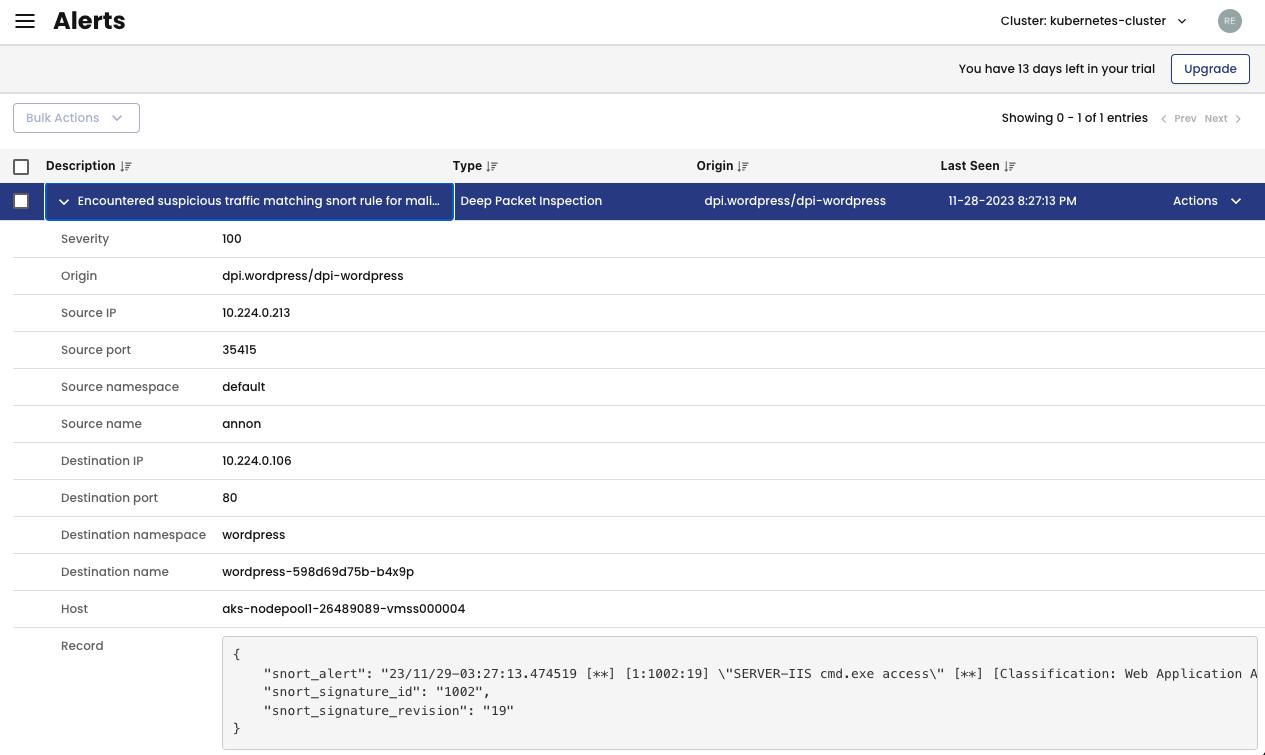
Task: Open the row Actions dropdown
Action: pos(1207,201)
